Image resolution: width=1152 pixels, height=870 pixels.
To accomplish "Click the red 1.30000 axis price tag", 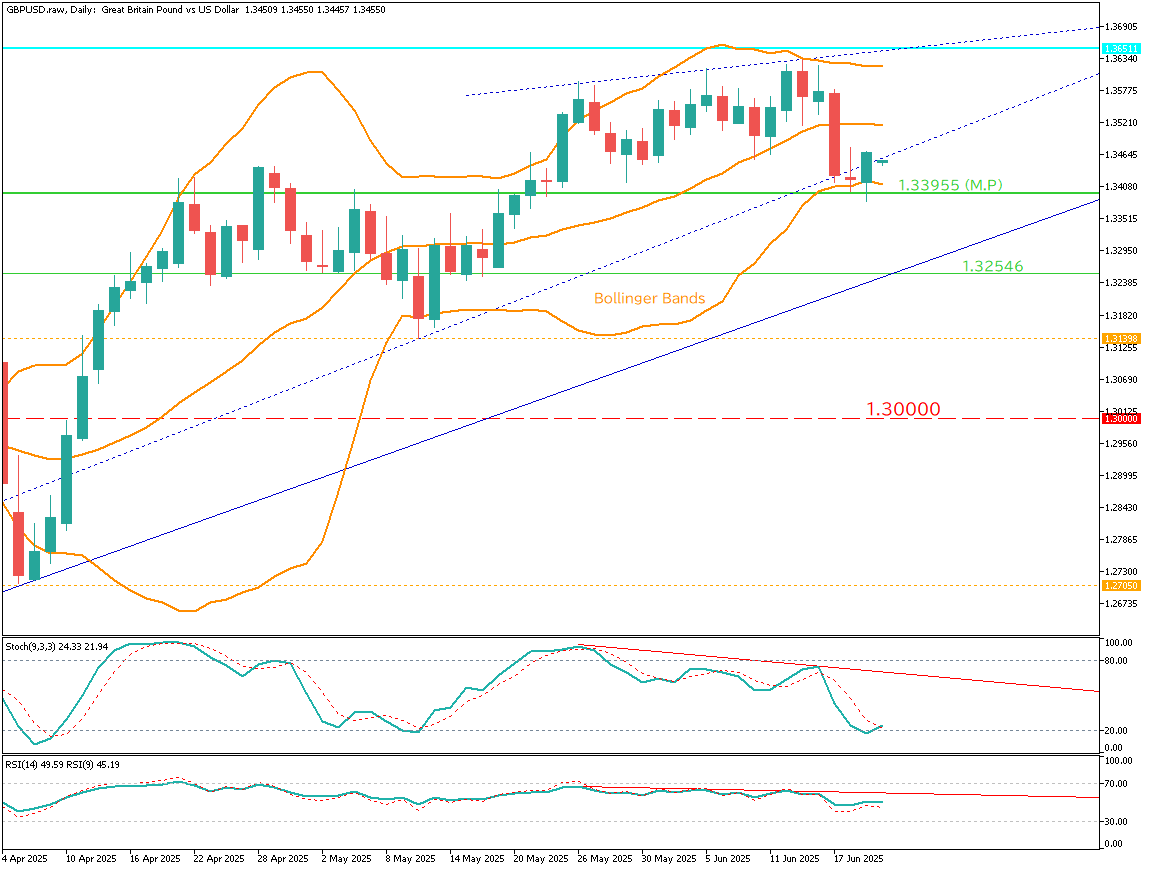I will [1120, 418].
